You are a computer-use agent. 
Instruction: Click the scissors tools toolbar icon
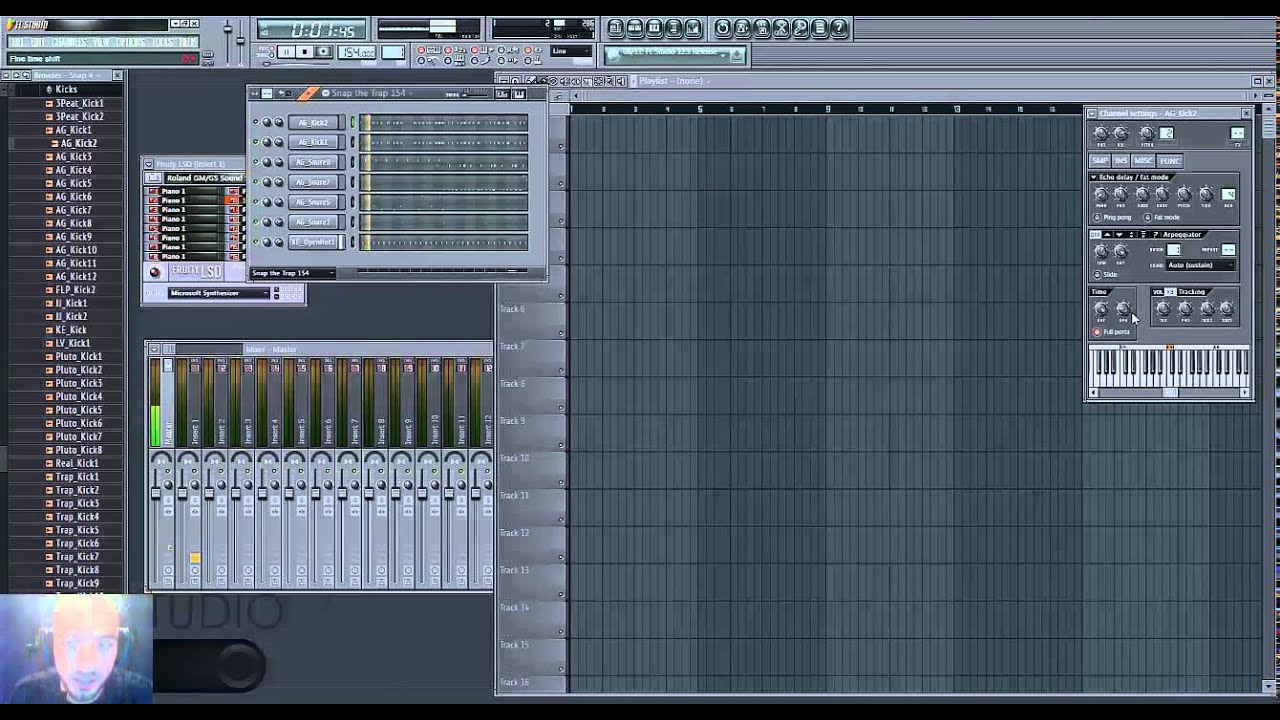(x=781, y=28)
